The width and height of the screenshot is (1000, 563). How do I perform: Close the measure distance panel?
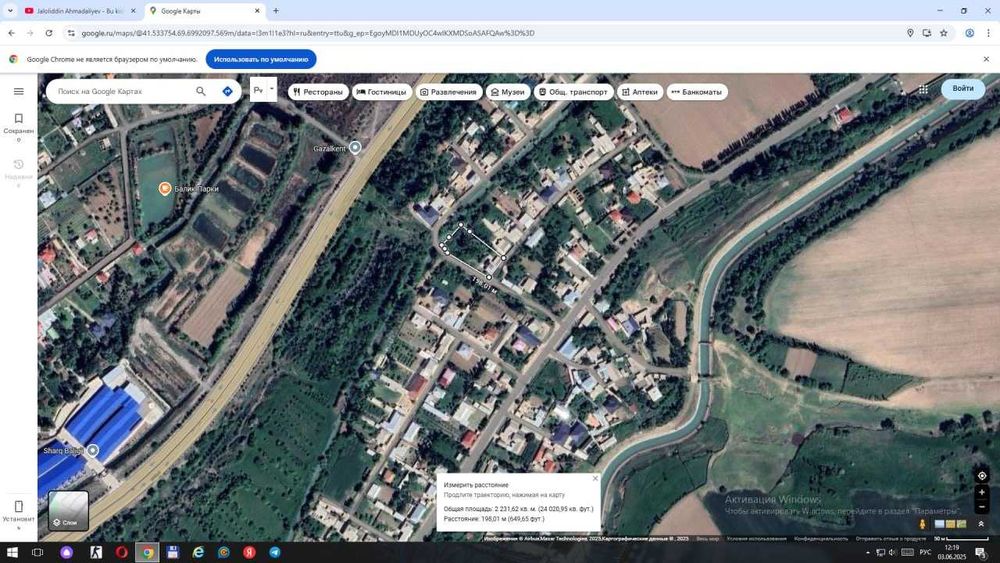pyautogui.click(x=595, y=478)
